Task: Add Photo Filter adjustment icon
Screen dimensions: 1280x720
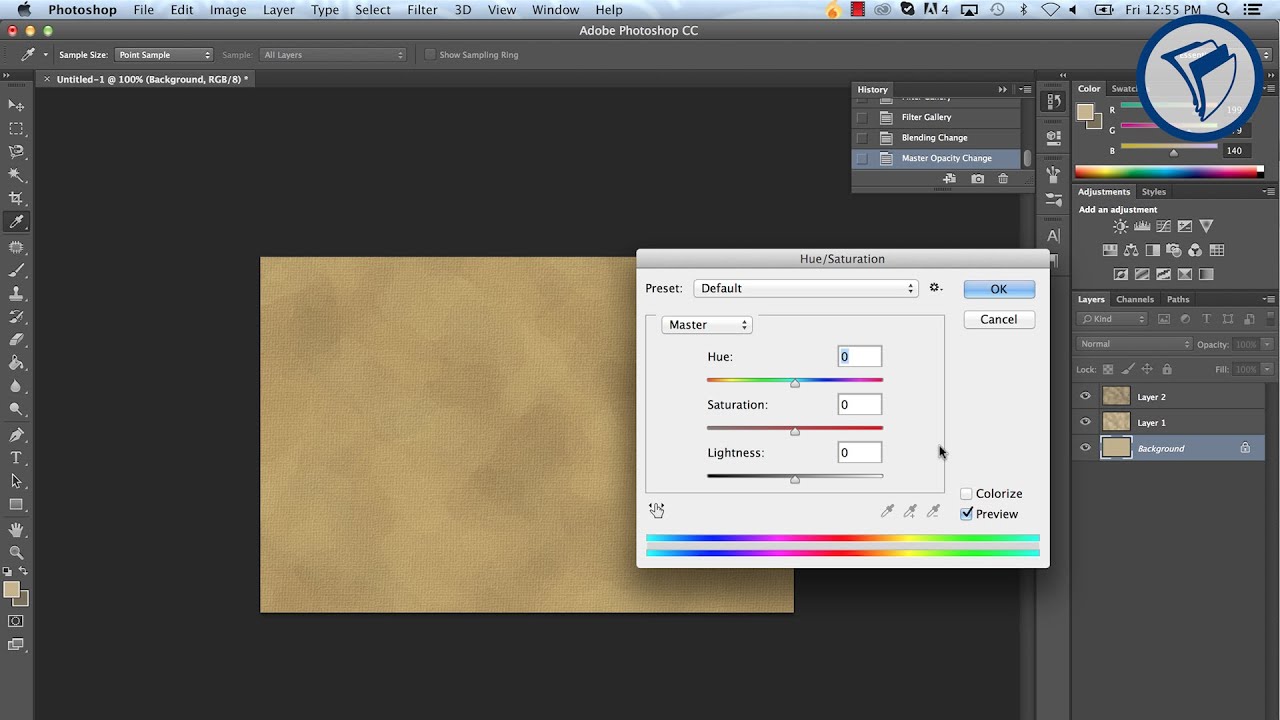Action: click(1174, 251)
